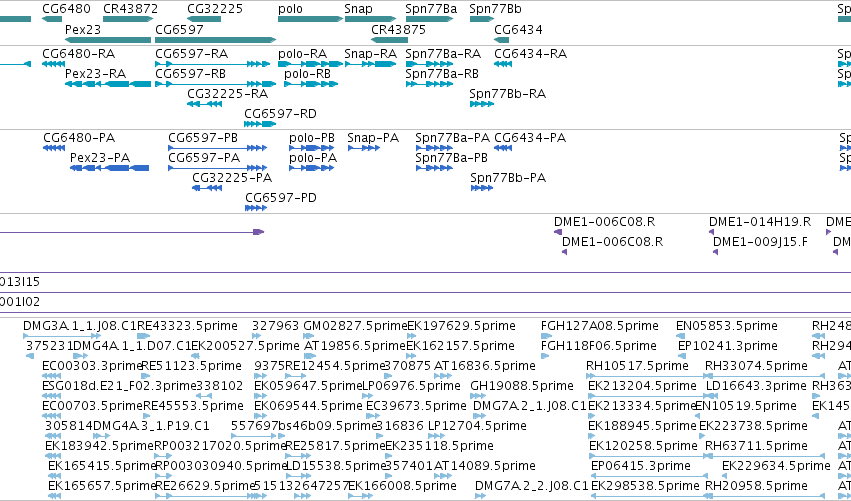Click the RH33074.5prime EST label
This screenshot has width=851, height=501.
[756, 366]
